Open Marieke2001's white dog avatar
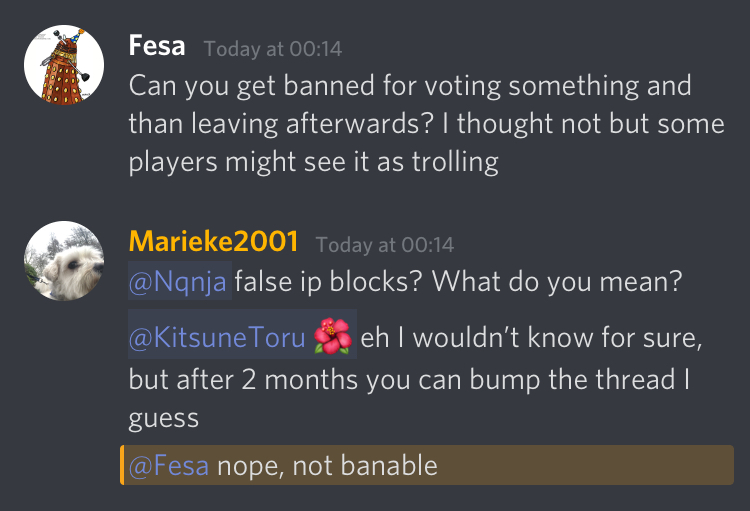The height and width of the screenshot is (511, 750). tap(64, 261)
